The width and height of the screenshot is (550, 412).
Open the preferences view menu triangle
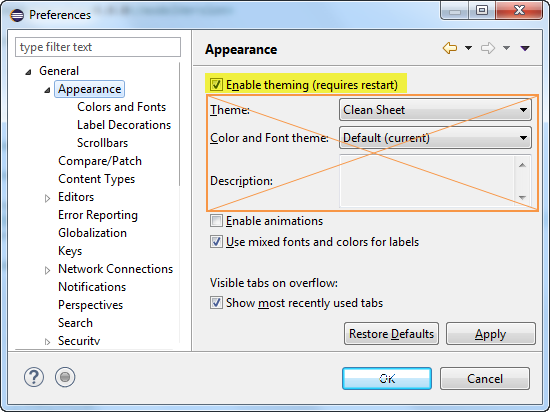coord(525,48)
